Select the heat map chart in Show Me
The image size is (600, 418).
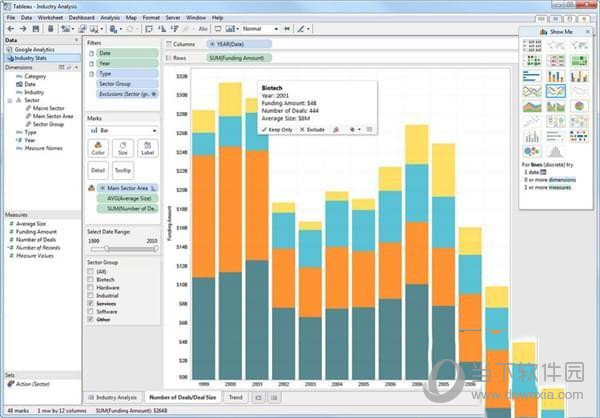[532, 60]
